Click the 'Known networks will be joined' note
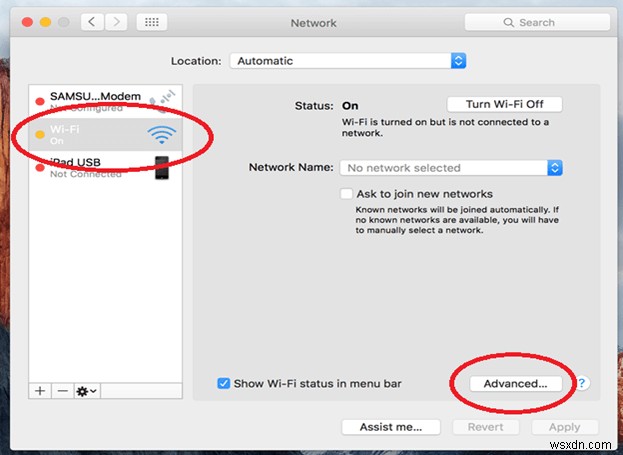The width and height of the screenshot is (623, 455). click(457, 220)
